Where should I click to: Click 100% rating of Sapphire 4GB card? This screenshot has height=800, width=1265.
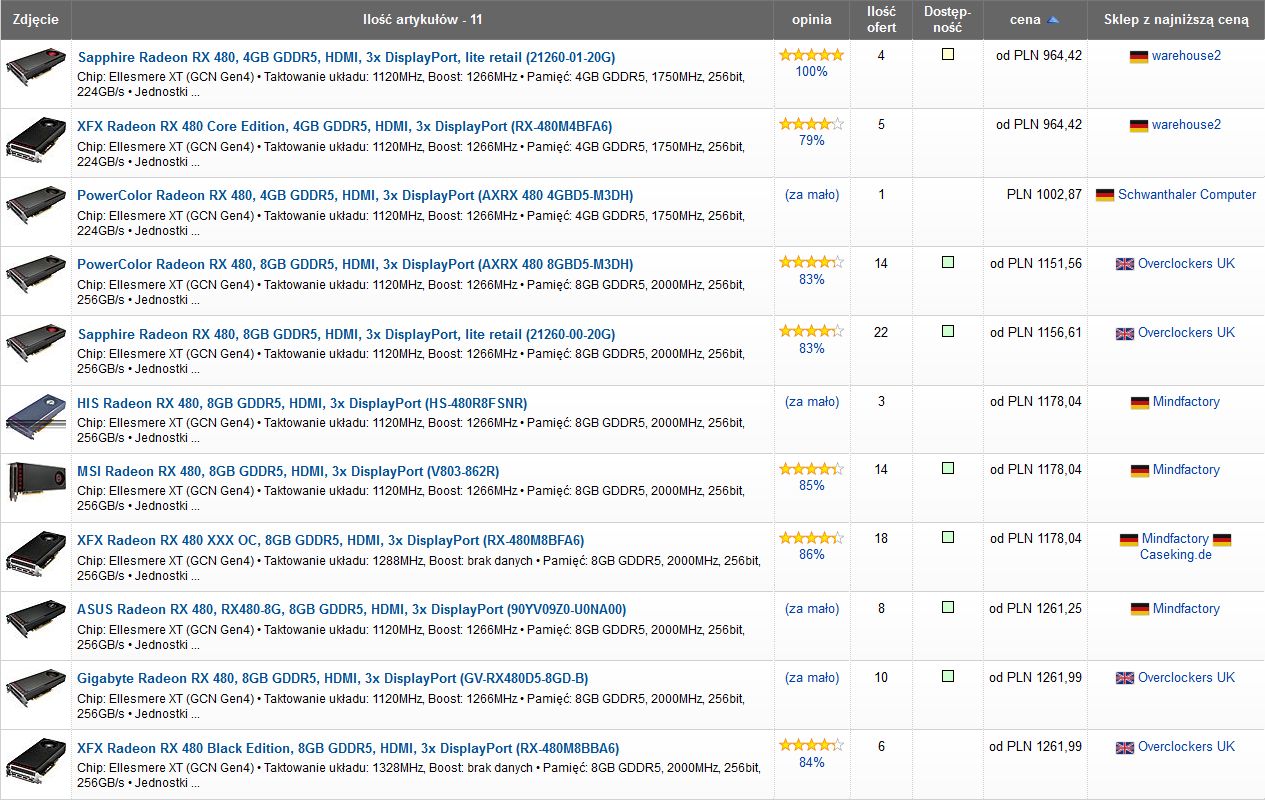pyautogui.click(x=811, y=72)
